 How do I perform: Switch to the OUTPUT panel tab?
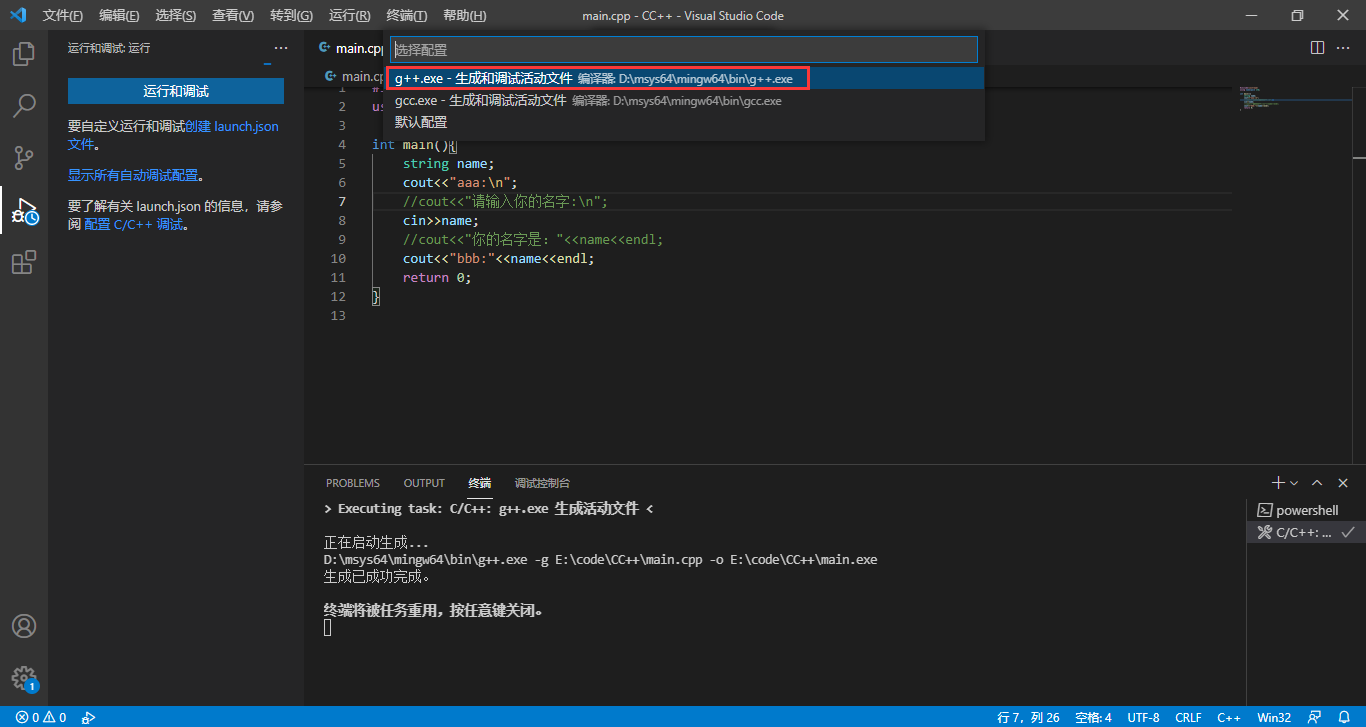(x=424, y=483)
